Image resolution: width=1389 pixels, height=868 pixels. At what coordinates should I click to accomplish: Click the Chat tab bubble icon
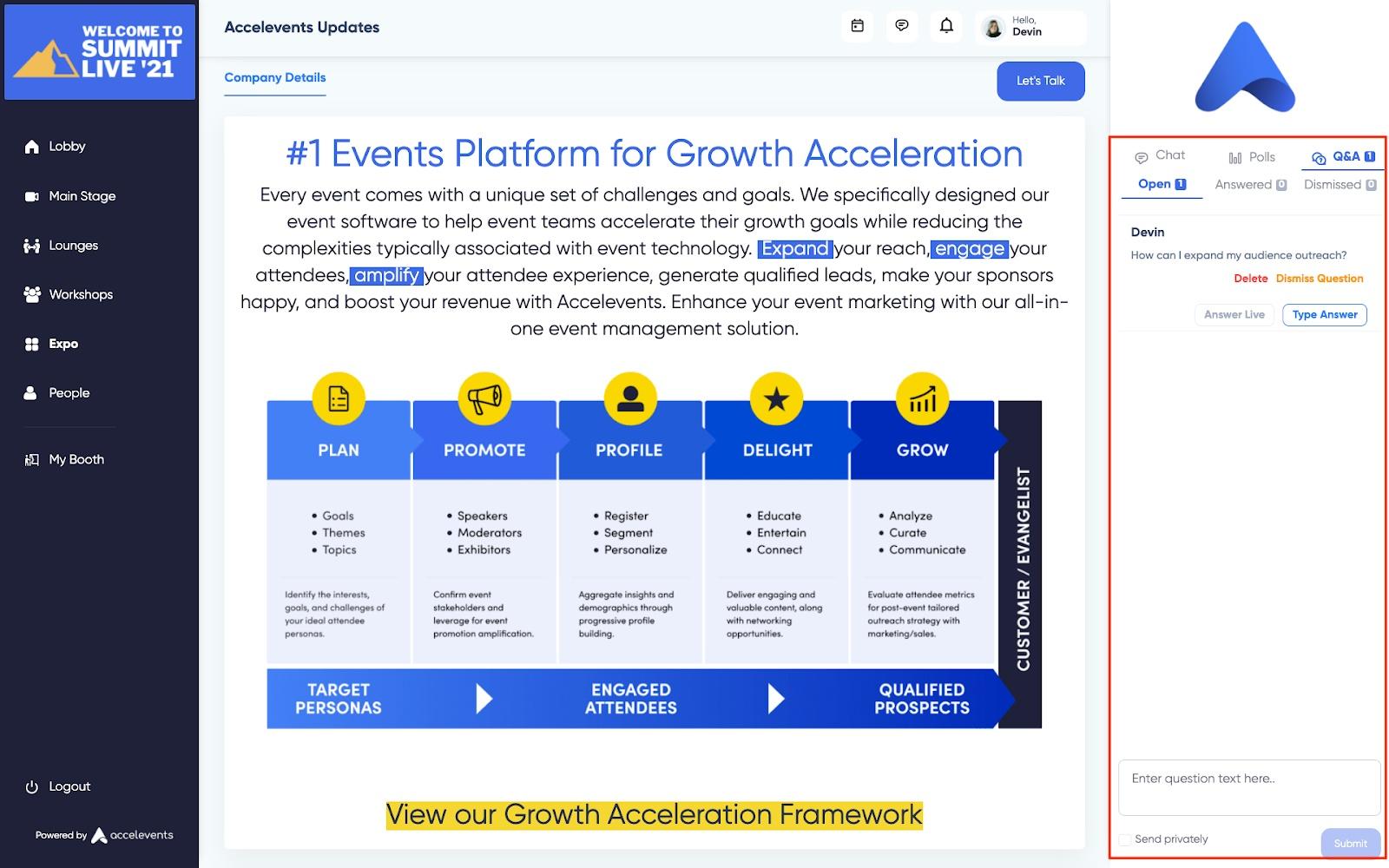pos(1142,157)
